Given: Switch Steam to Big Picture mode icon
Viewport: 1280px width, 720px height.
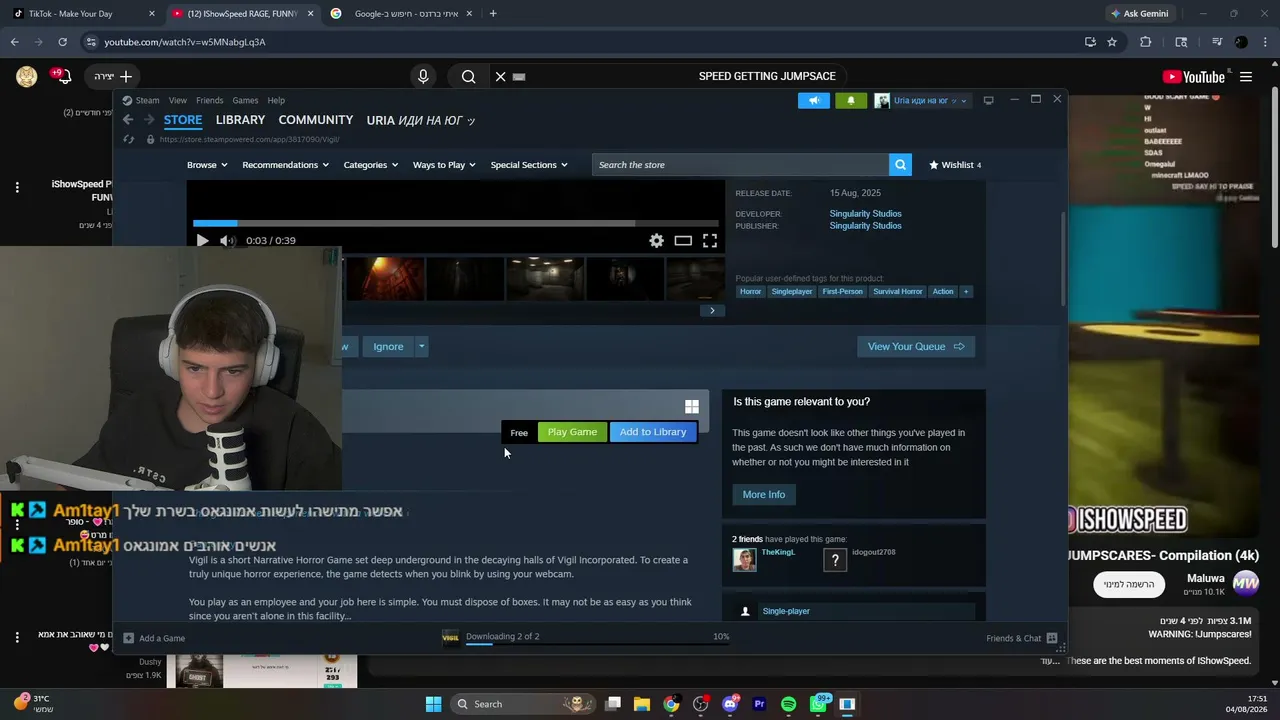Looking at the screenshot, I should tap(989, 100).
